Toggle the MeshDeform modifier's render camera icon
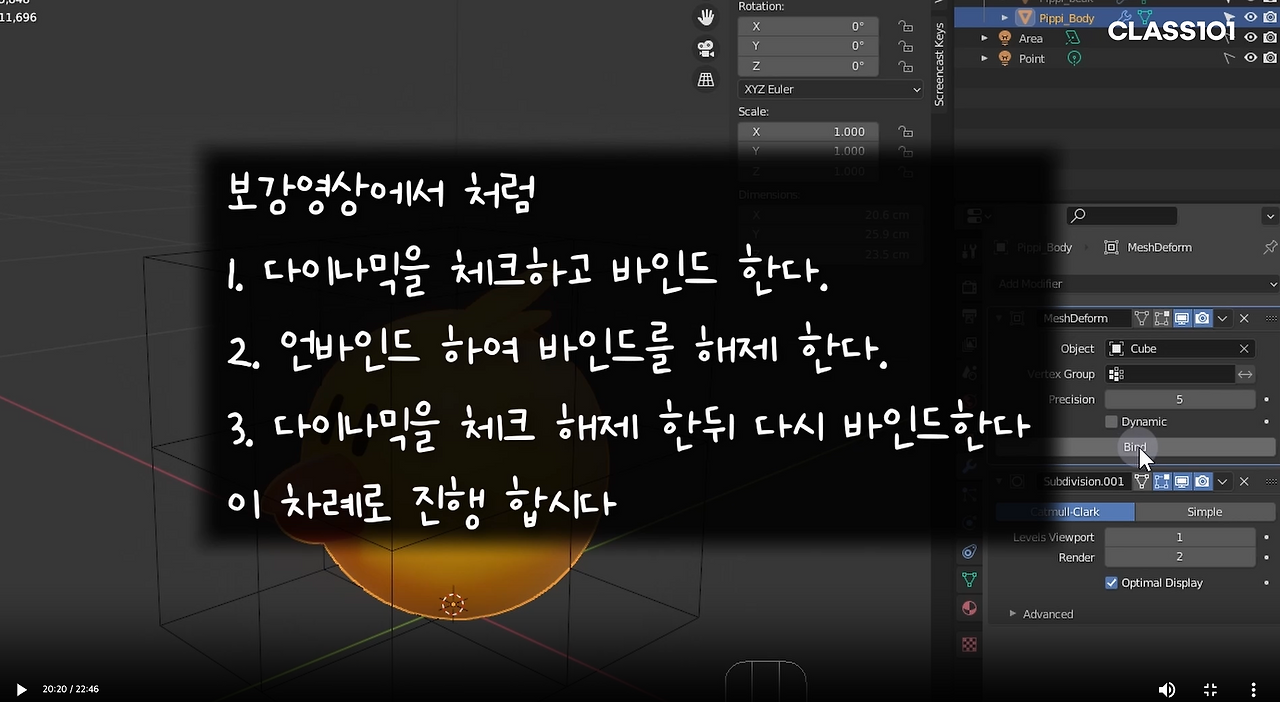 1202,317
